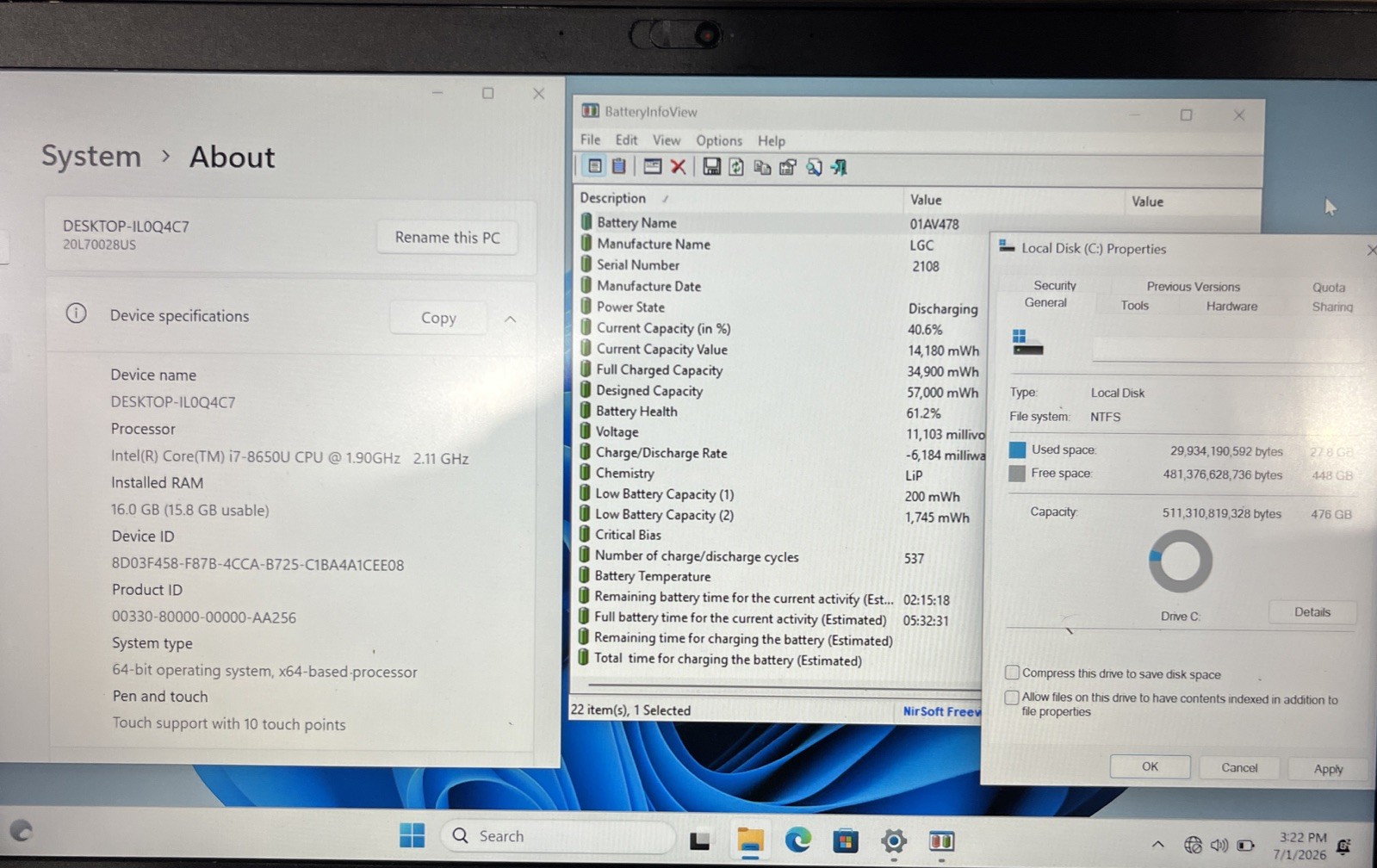Image resolution: width=1377 pixels, height=868 pixels.
Task: Toggle Allow files on this drive to be indexed
Action: click(x=1013, y=697)
